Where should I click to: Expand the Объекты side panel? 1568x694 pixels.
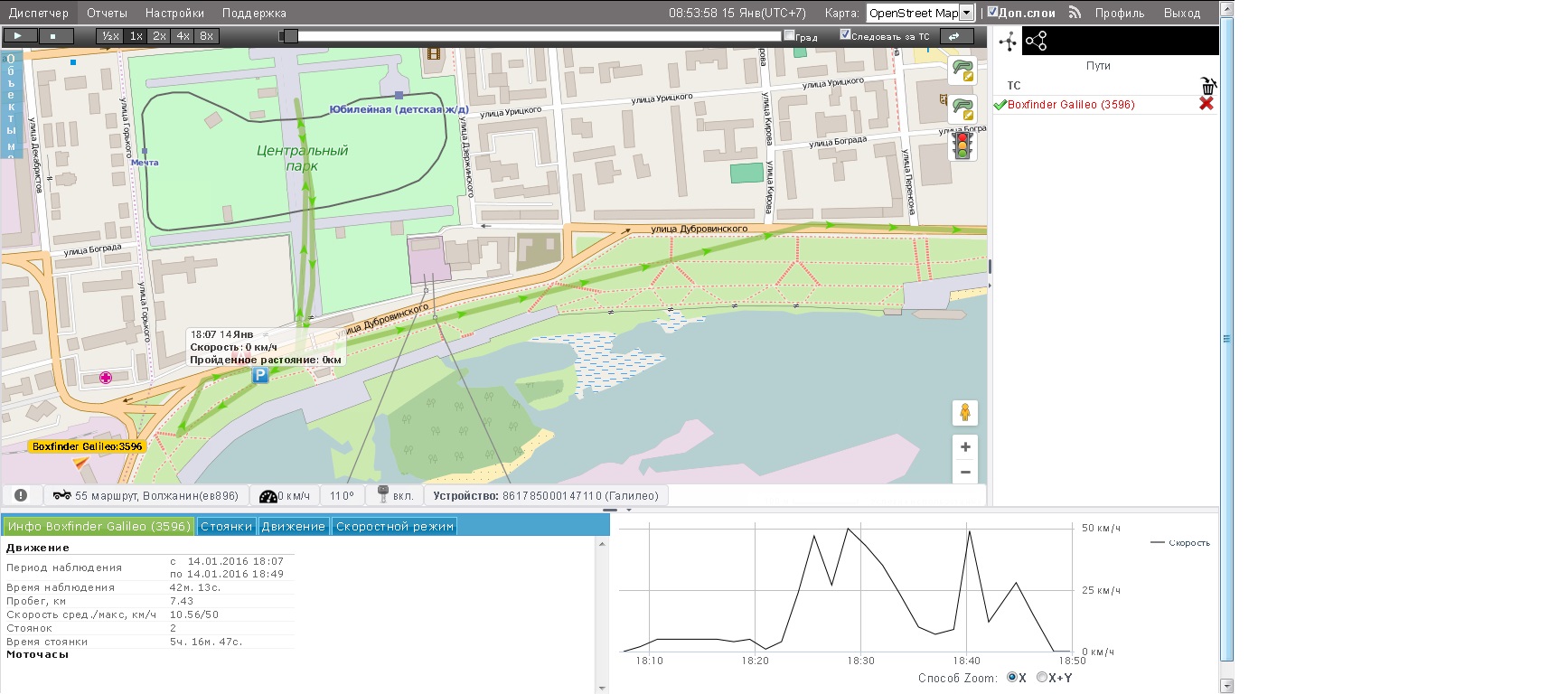(x=11, y=104)
